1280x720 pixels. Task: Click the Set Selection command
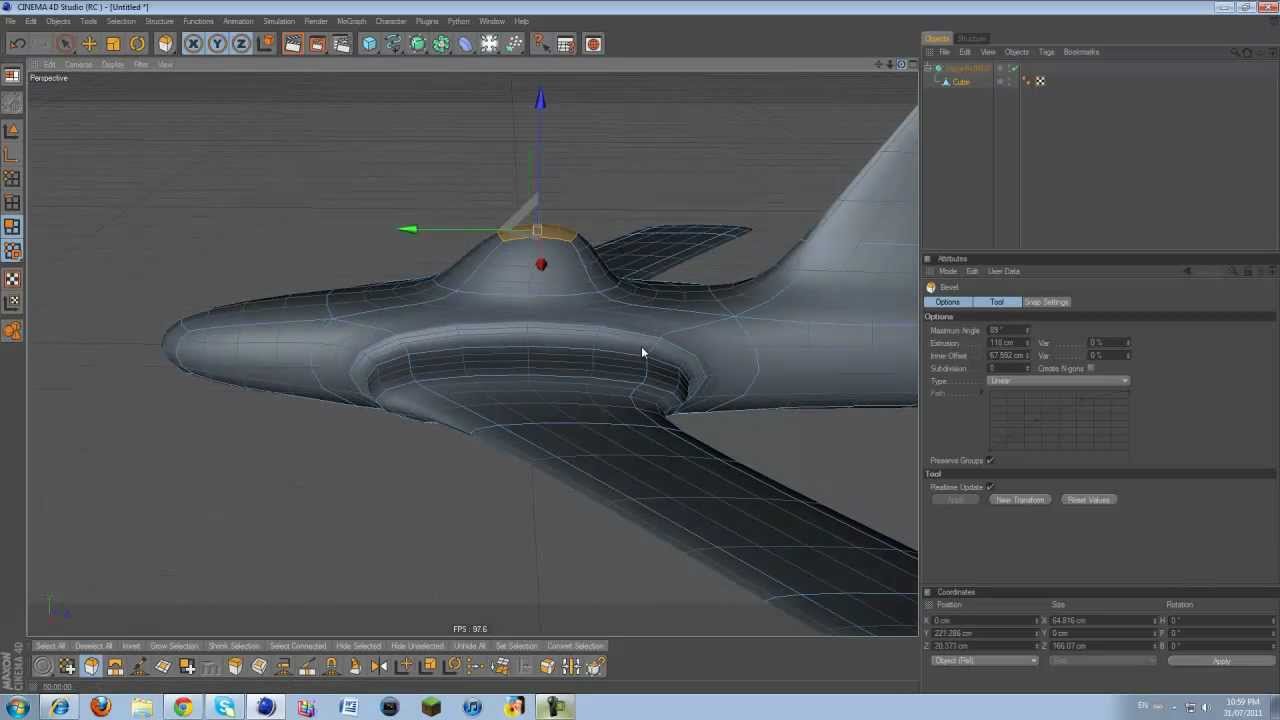click(x=516, y=646)
